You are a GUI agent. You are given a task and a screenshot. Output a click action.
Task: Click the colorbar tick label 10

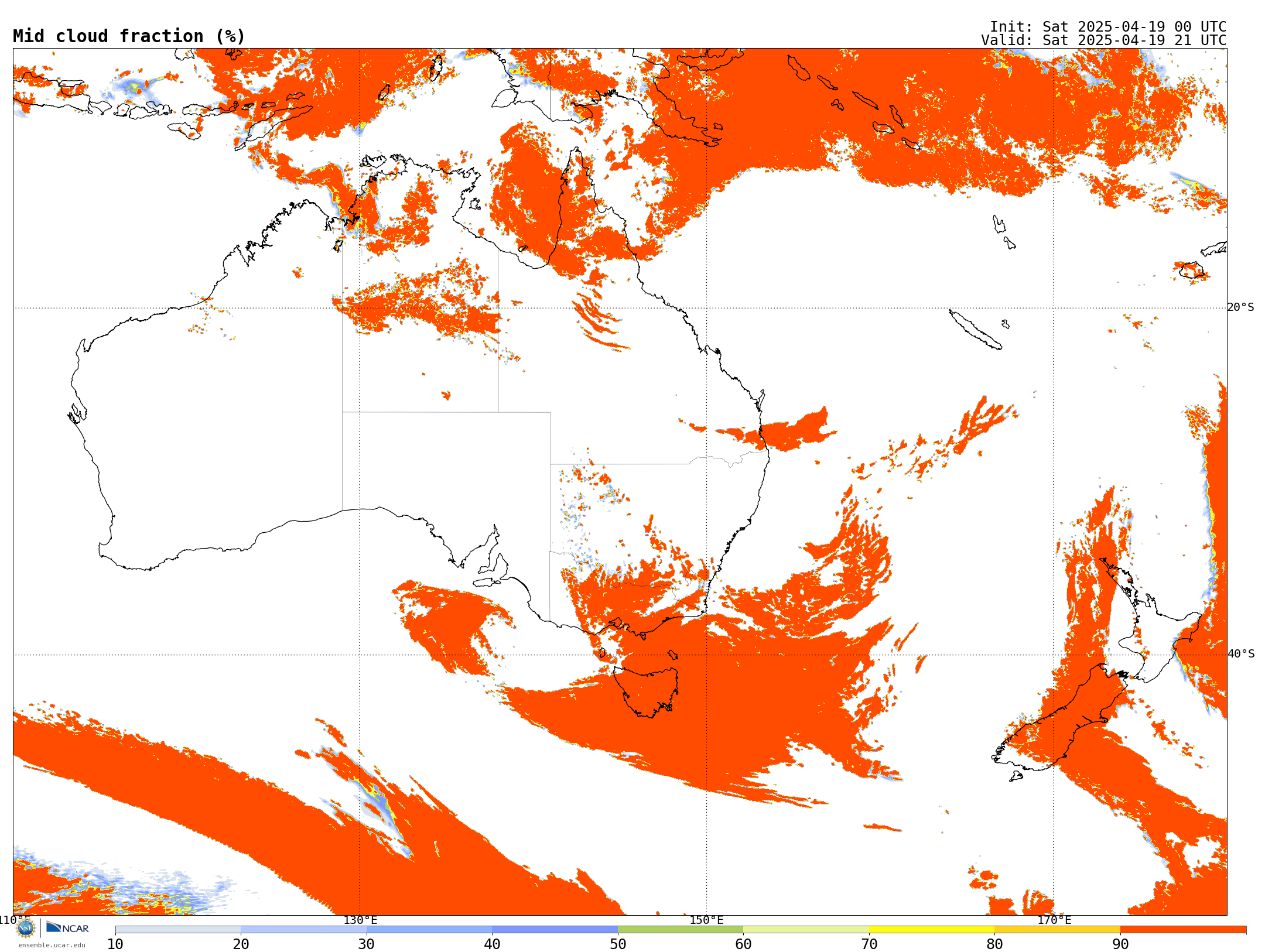(115, 944)
